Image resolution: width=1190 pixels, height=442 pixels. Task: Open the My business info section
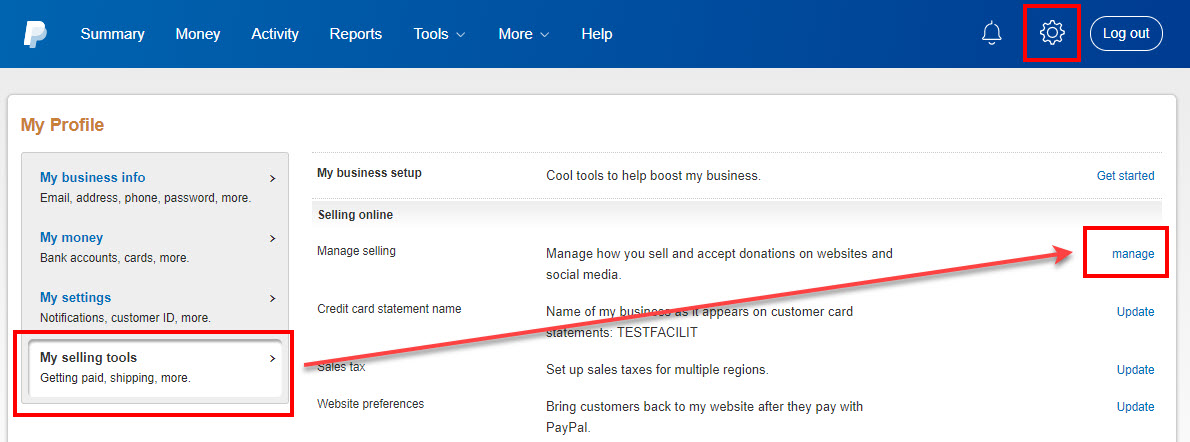pos(93,178)
